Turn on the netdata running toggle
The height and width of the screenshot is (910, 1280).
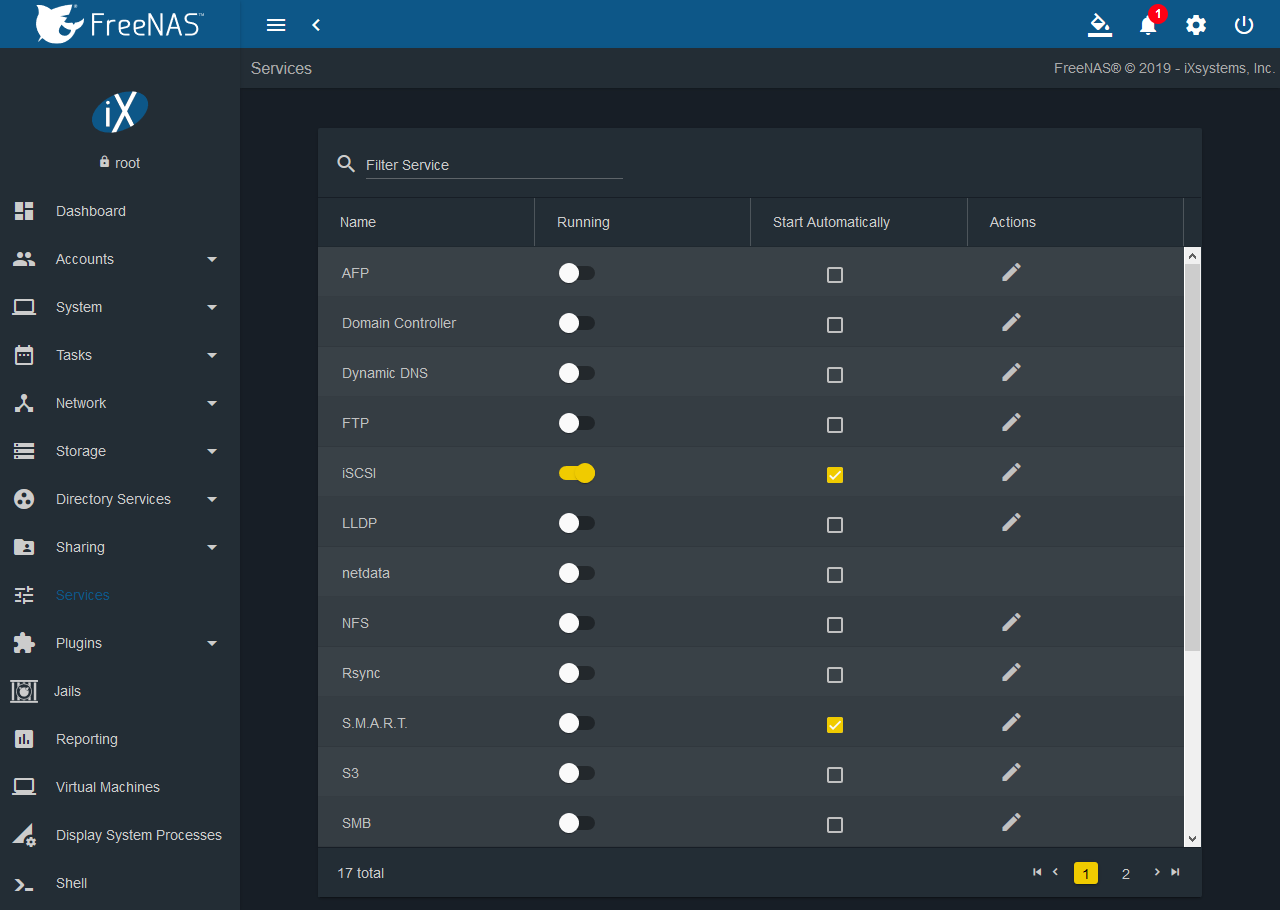point(577,573)
